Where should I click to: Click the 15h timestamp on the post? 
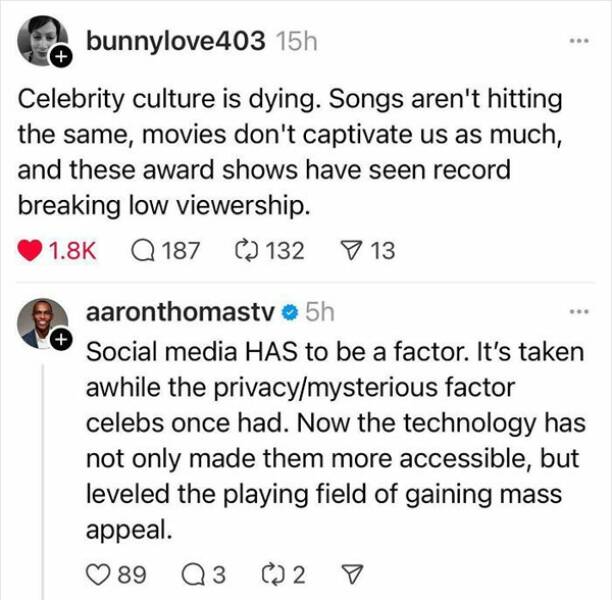click(x=295, y=42)
